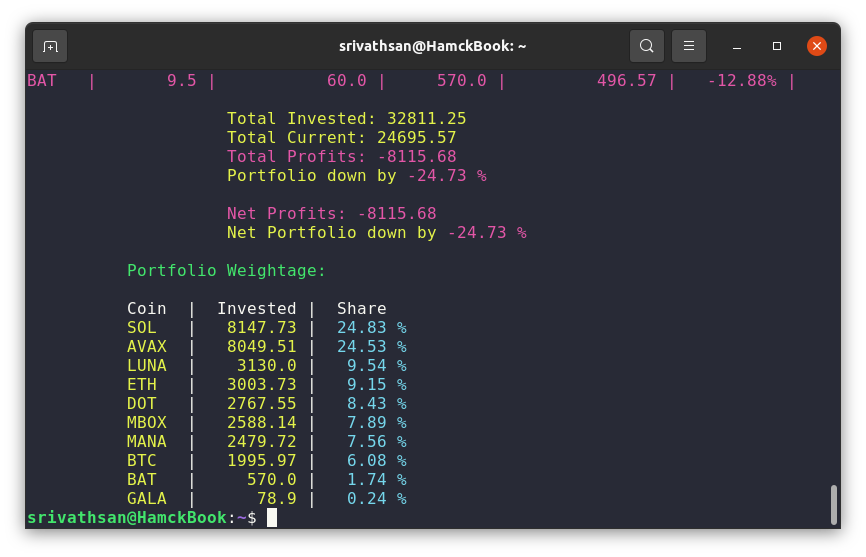Click the 7.56 % share value
866x557 pixels.
(377, 442)
